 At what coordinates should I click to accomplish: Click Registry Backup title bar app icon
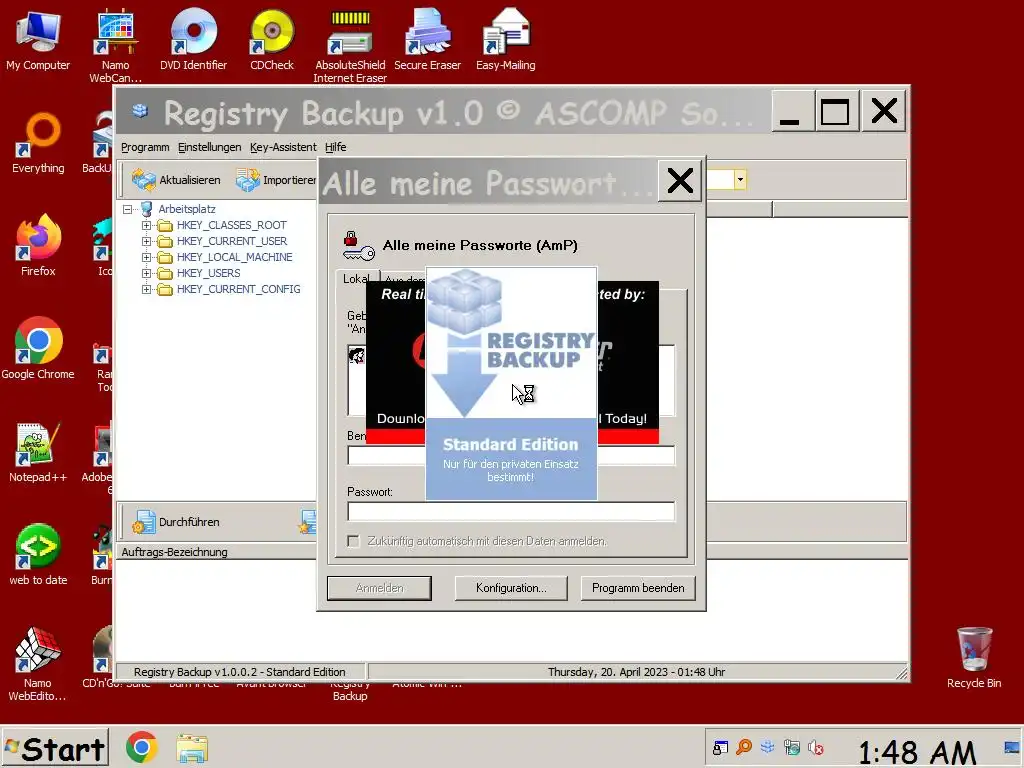(140, 111)
